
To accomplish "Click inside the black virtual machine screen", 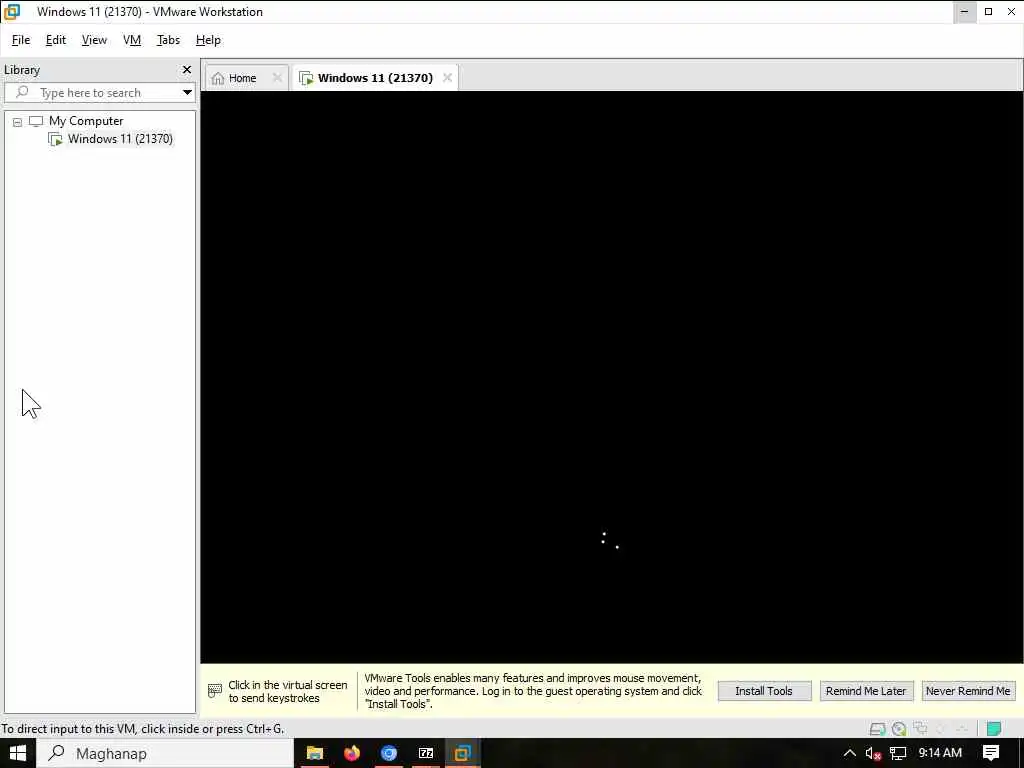I will point(611,377).
